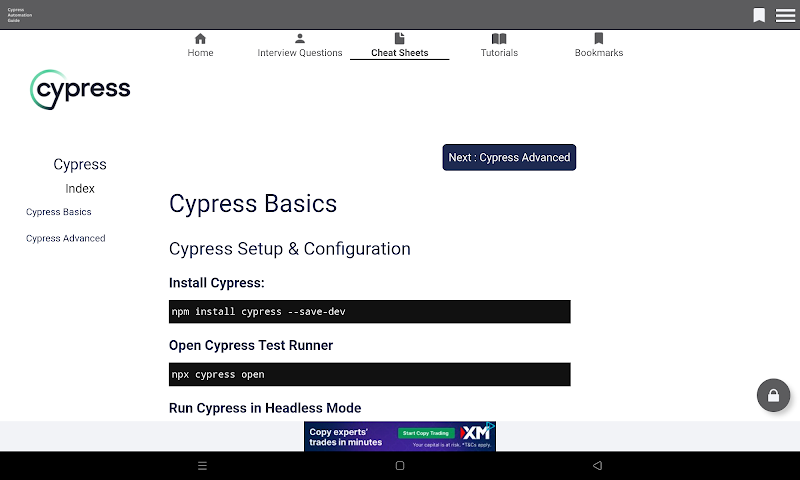The image size is (800, 480).
Task: Tap the Cheat Sheets document icon
Action: [399, 38]
